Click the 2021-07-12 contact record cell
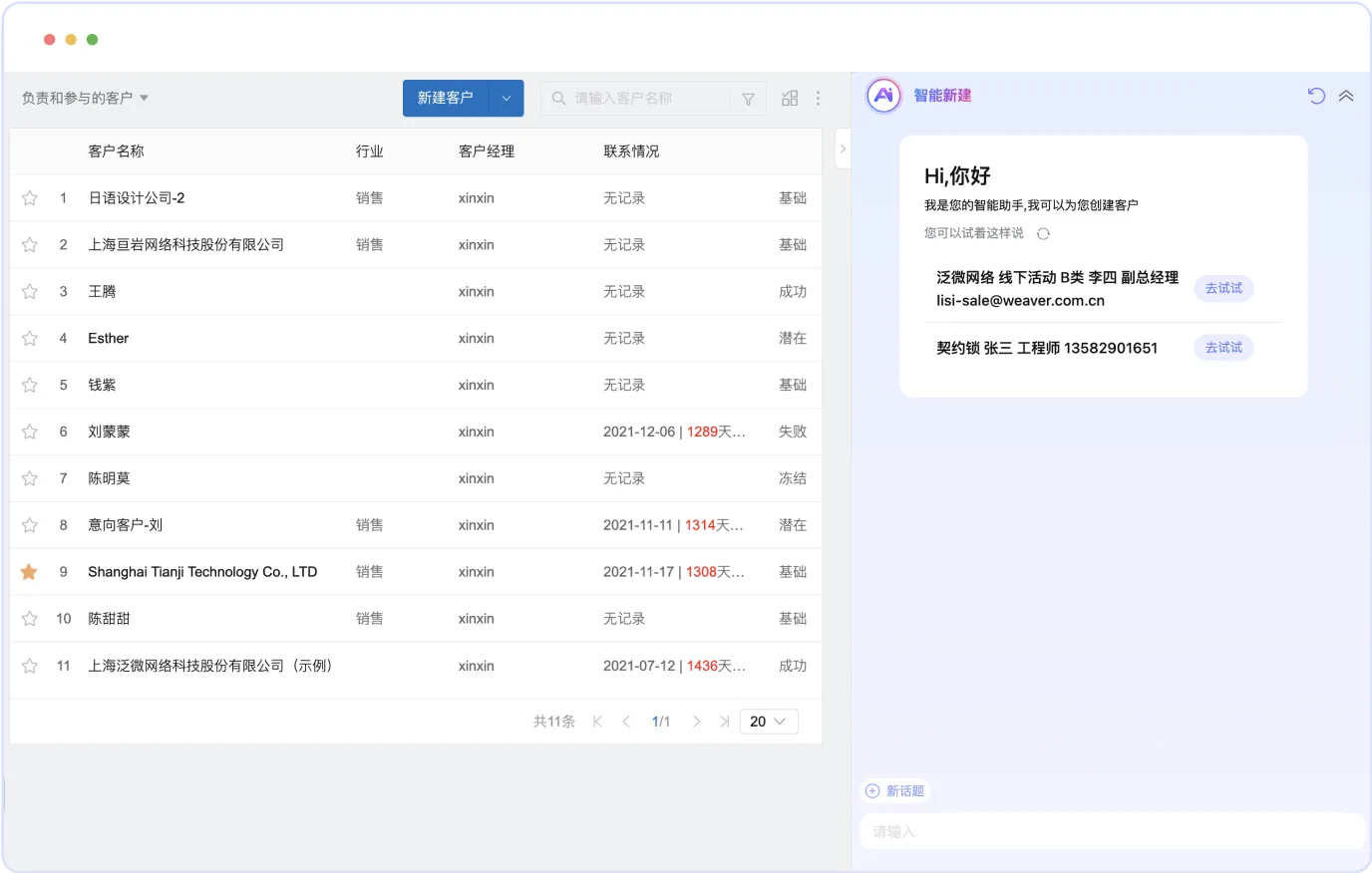Viewport: 1372px width, 873px height. (674, 666)
